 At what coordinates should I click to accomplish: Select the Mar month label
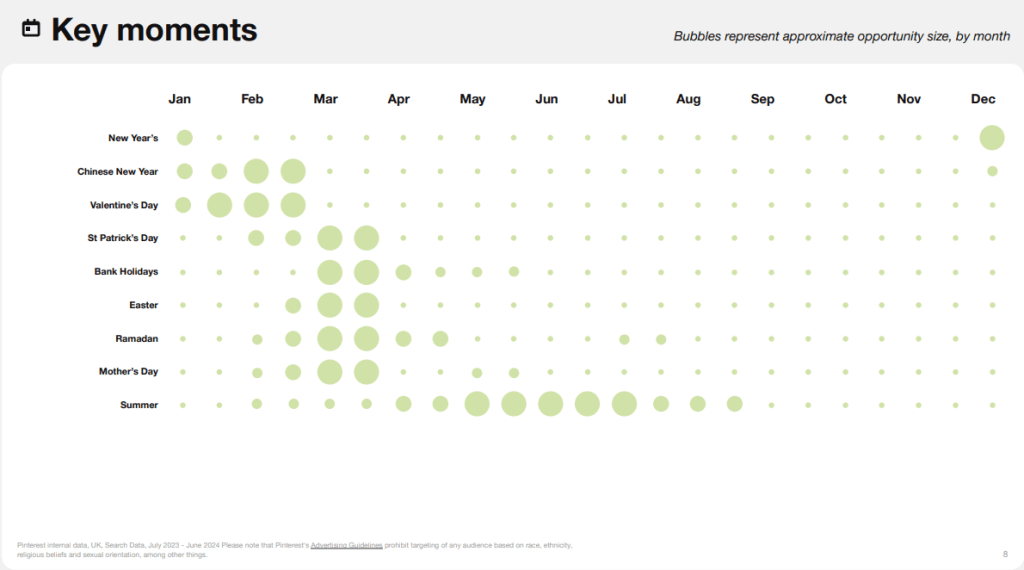click(x=325, y=99)
